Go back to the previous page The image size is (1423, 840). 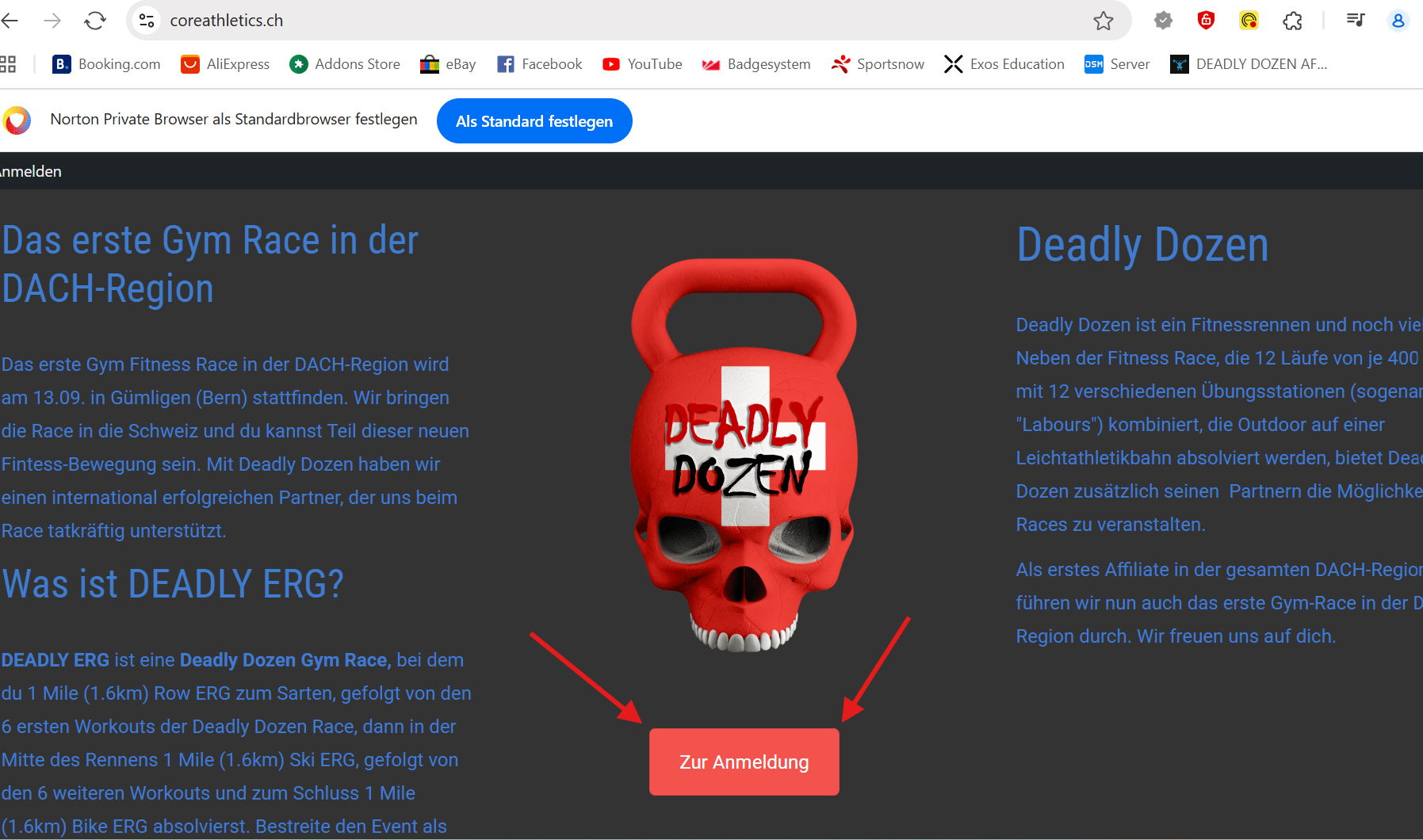click(x=10, y=21)
